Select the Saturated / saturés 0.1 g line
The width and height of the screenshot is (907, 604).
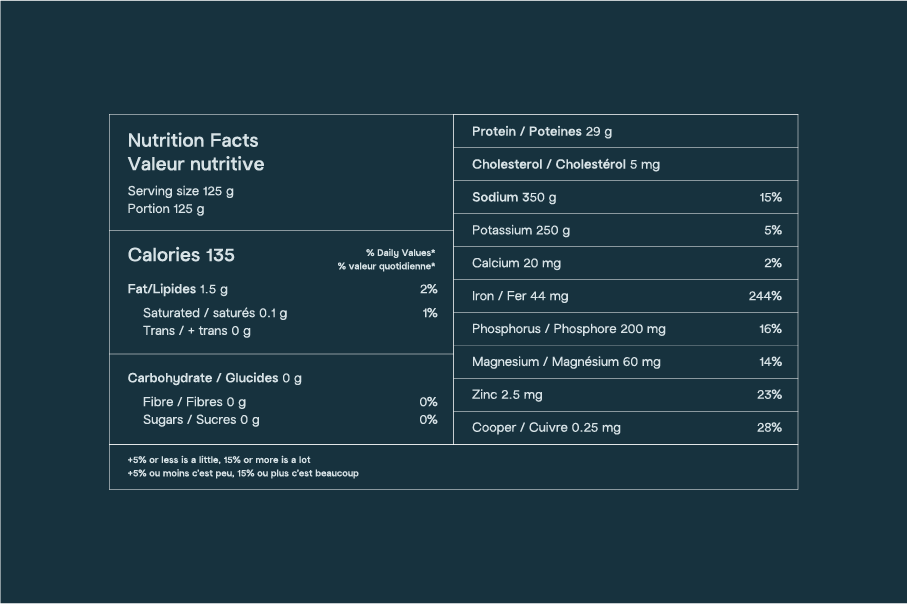(215, 313)
